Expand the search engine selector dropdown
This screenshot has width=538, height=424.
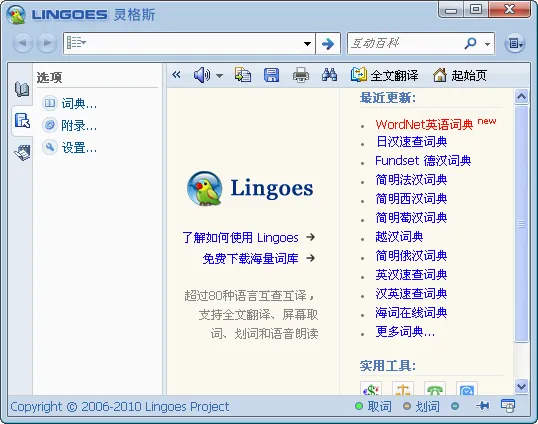pyautogui.click(x=487, y=44)
